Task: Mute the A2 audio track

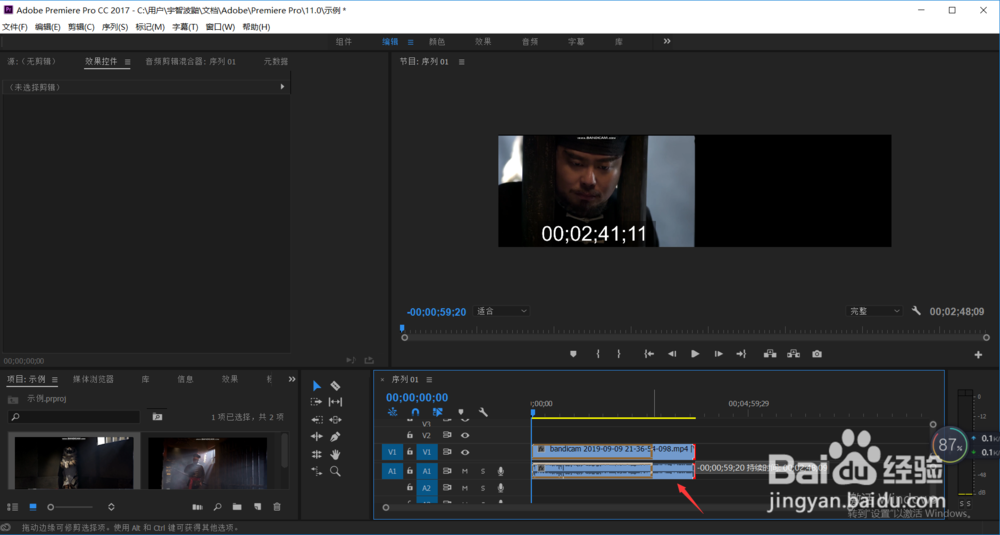Action: (x=465, y=488)
